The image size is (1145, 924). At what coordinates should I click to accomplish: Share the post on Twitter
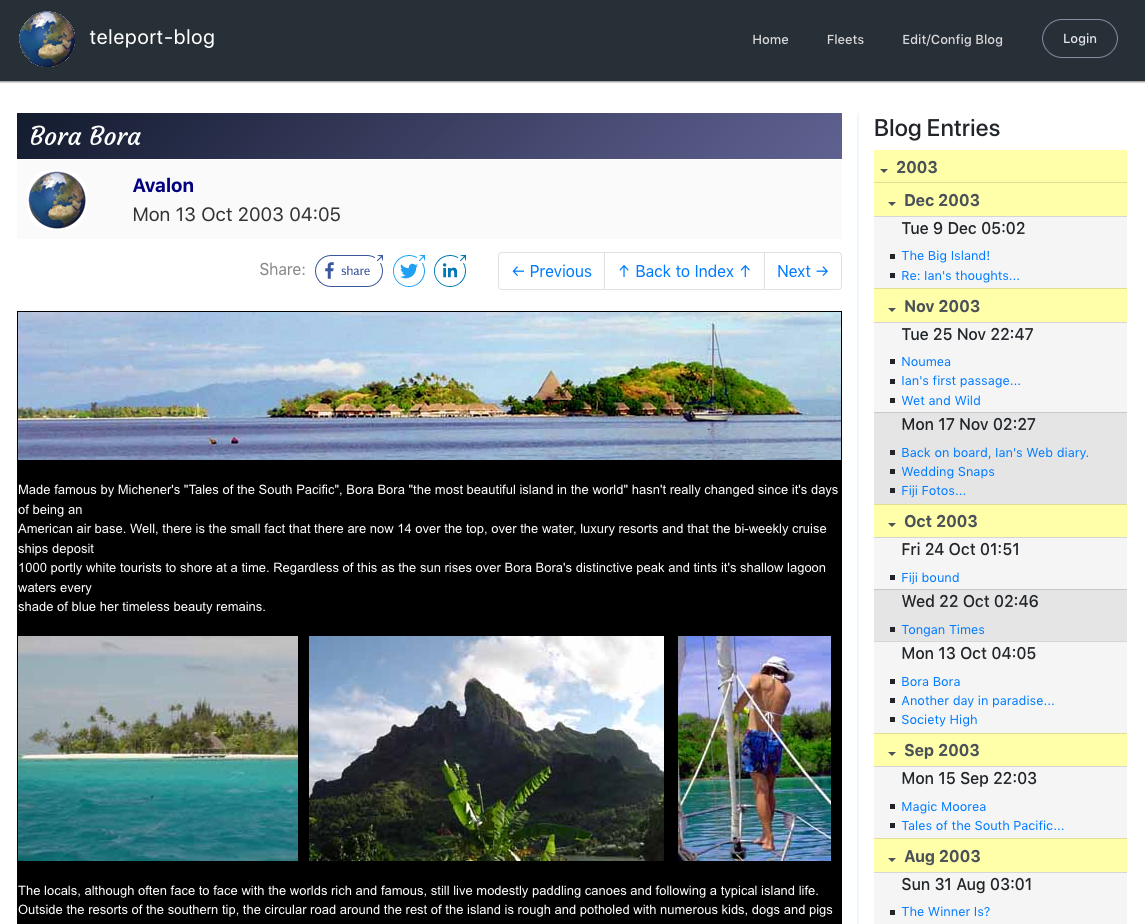click(x=409, y=271)
